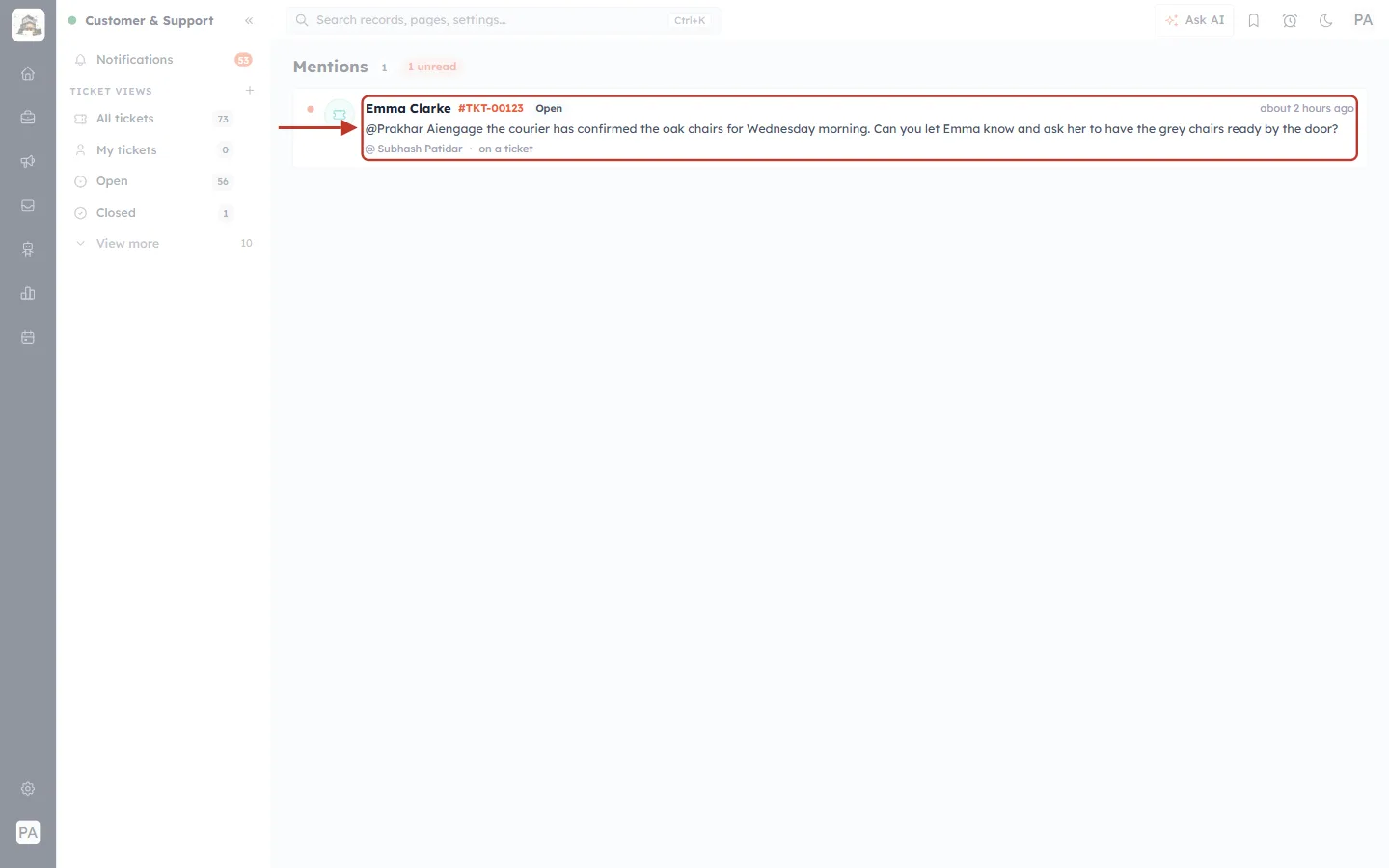Click the workspace logo at top left
Viewport: 1389px width, 868px height.
(x=28, y=25)
